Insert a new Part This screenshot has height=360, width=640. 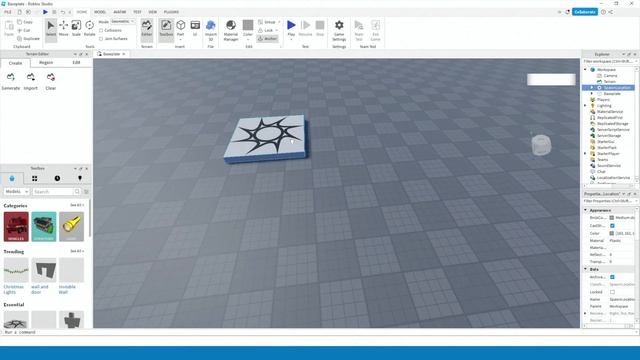click(x=180, y=29)
